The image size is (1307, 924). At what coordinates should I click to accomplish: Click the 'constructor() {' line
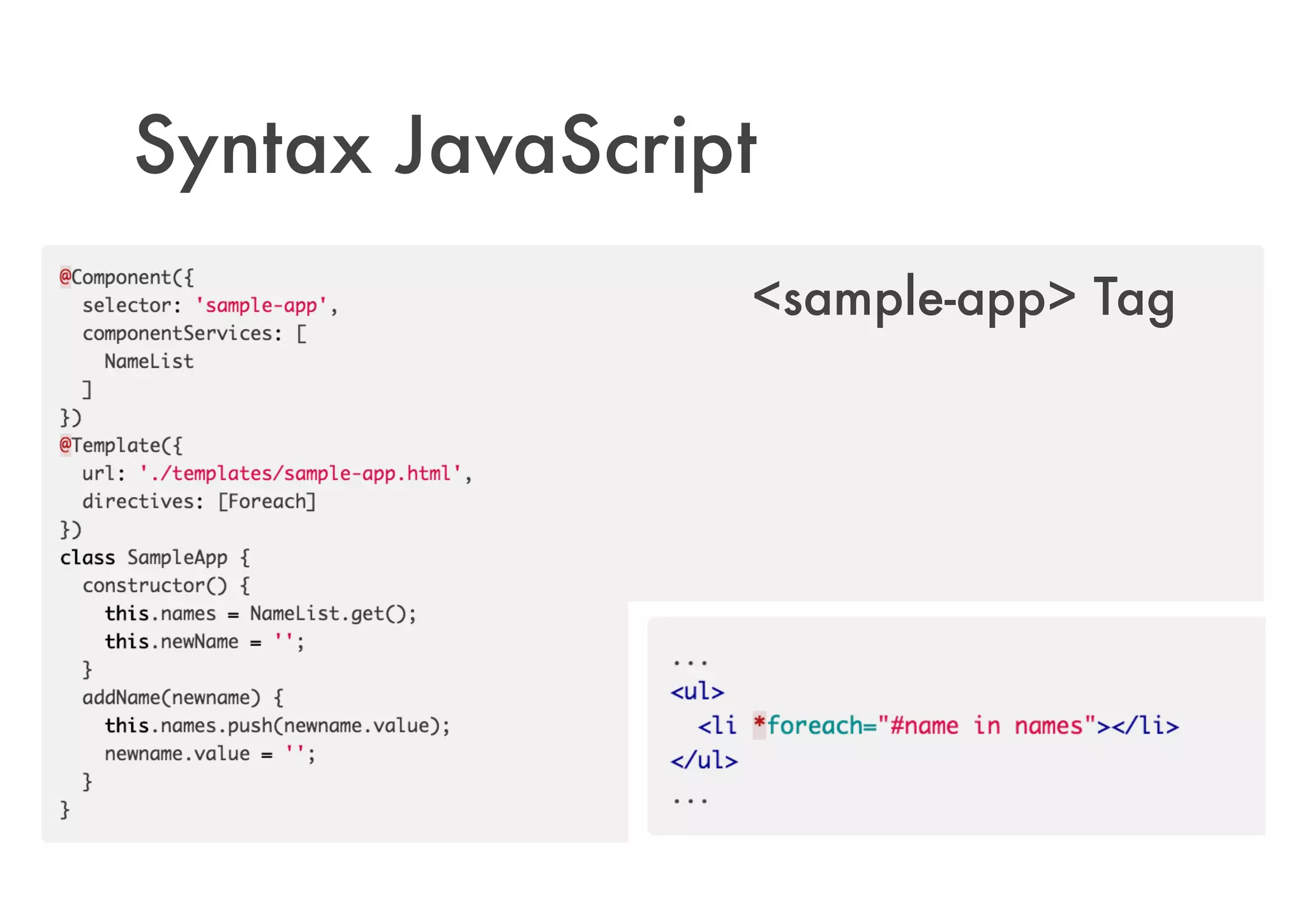coord(167,586)
